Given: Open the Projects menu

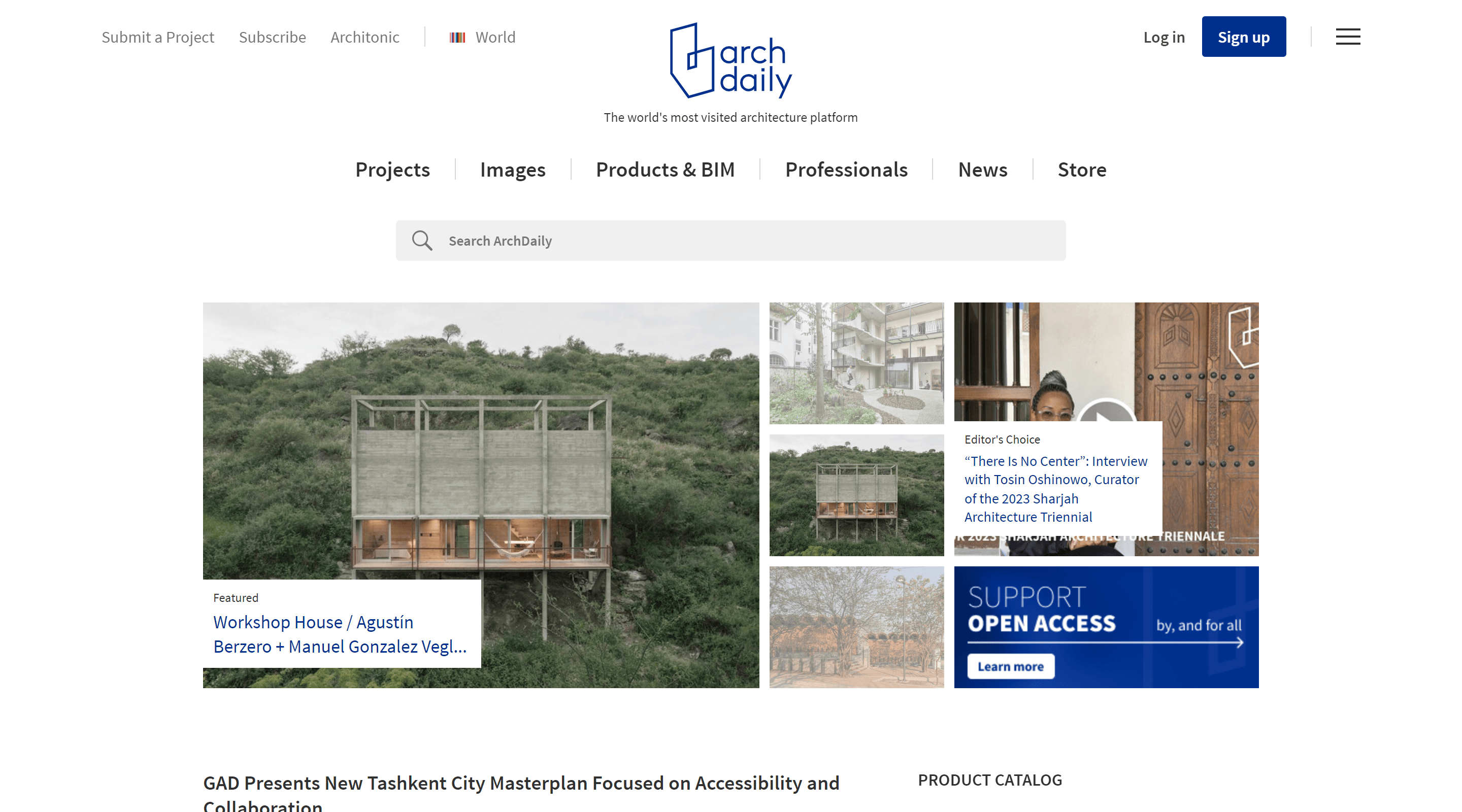Looking at the screenshot, I should [x=392, y=170].
